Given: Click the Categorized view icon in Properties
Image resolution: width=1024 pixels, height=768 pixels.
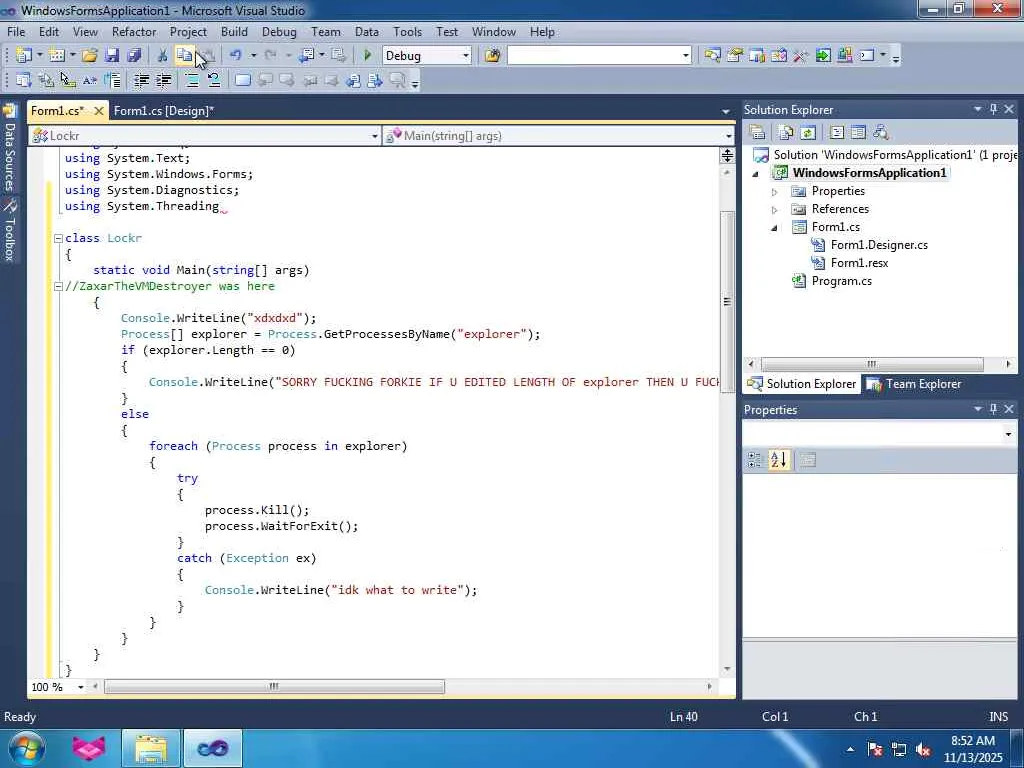Looking at the screenshot, I should (x=756, y=460).
